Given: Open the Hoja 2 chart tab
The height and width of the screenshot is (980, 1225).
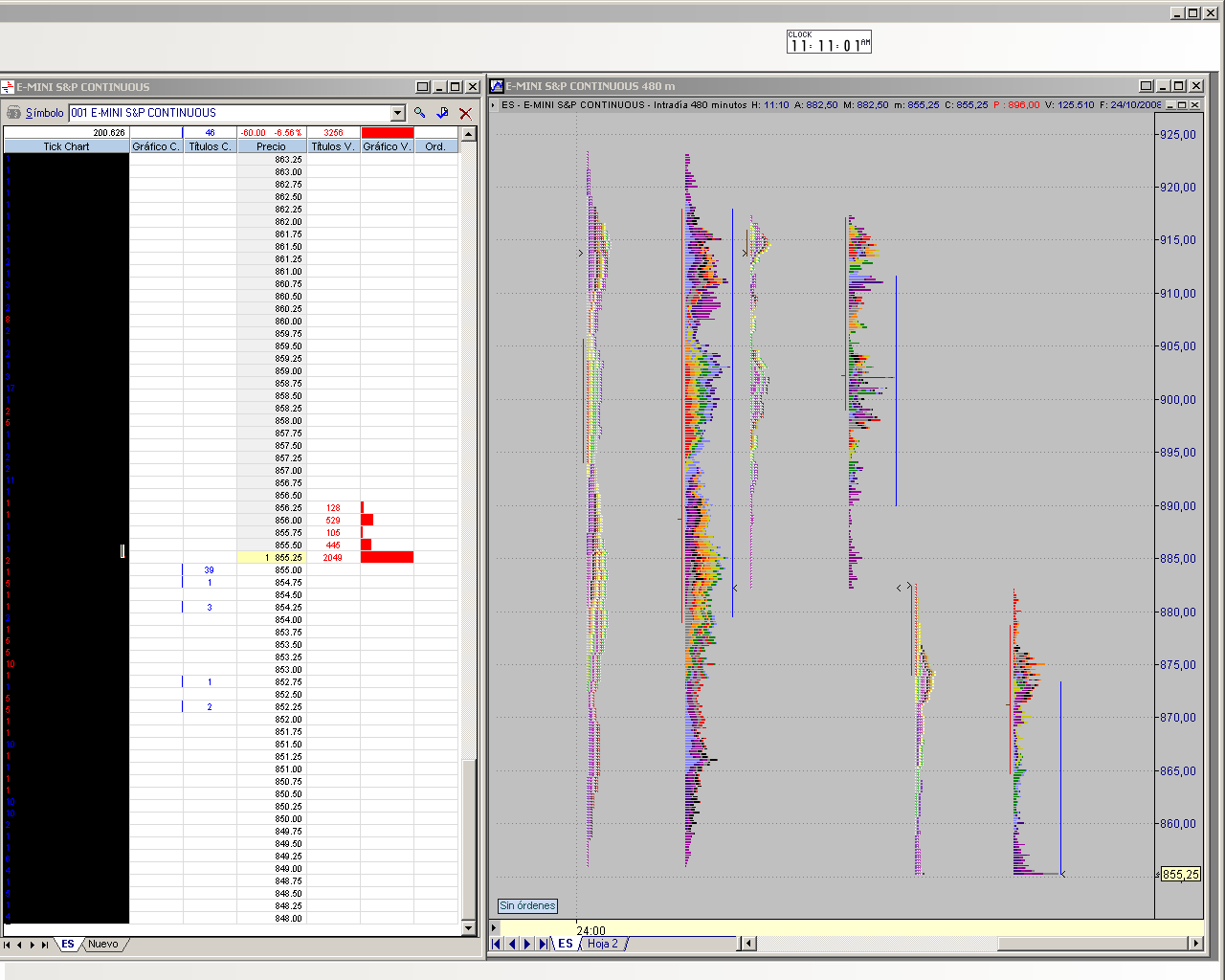Looking at the screenshot, I should pyautogui.click(x=603, y=944).
